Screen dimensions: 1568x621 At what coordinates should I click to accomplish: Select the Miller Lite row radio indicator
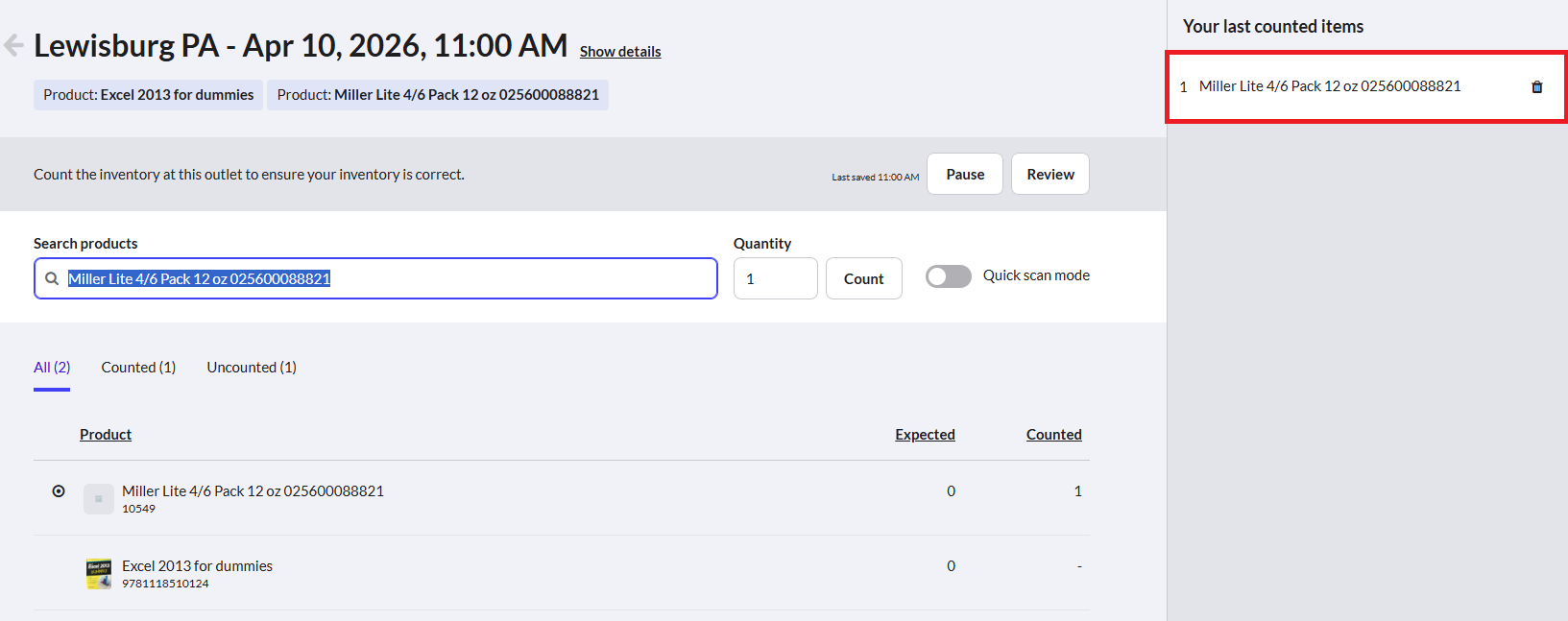click(x=59, y=490)
